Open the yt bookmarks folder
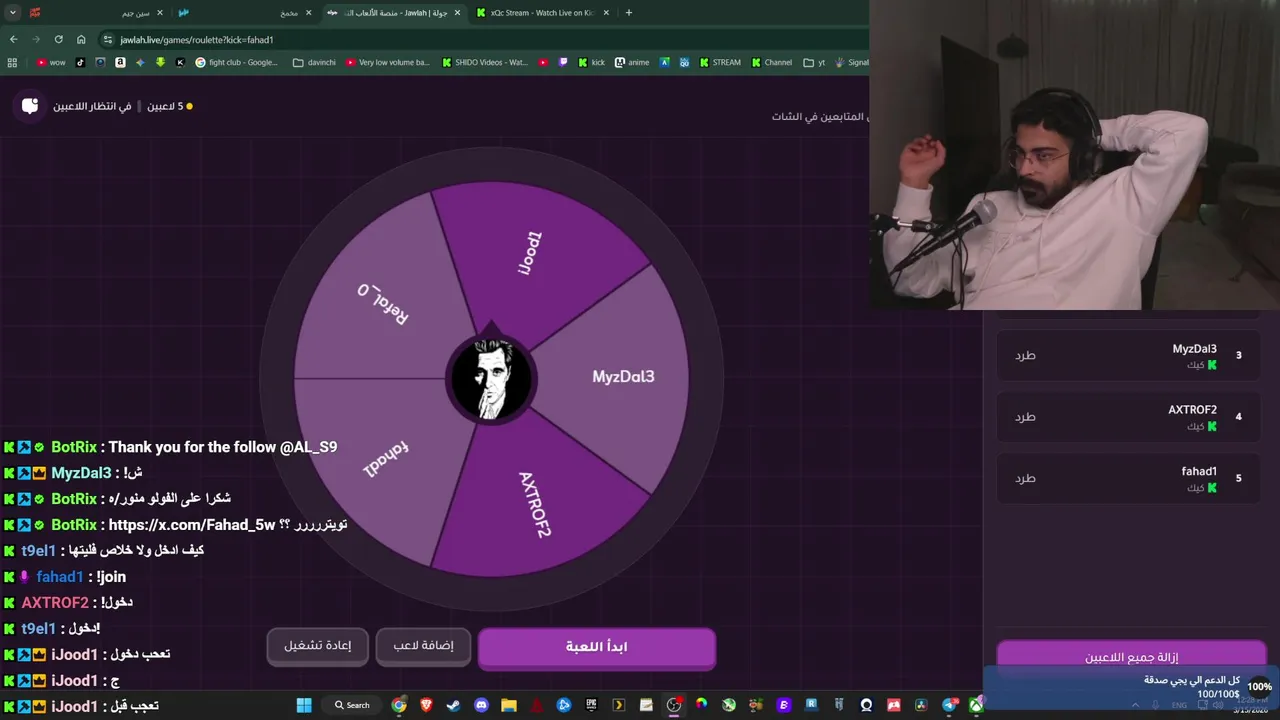1280x720 pixels. tap(814, 62)
